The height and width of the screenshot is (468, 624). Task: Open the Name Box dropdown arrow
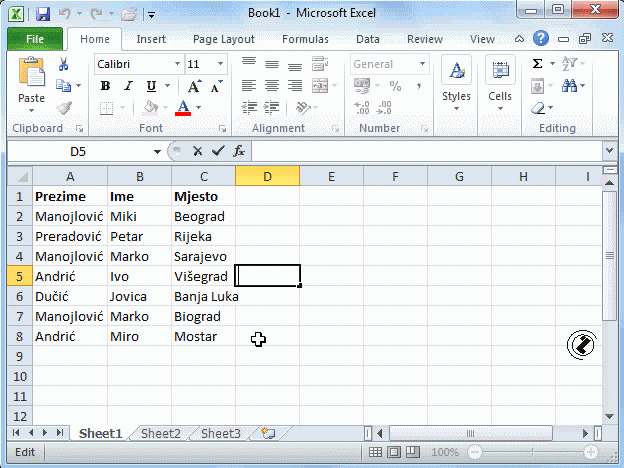[x=157, y=152]
